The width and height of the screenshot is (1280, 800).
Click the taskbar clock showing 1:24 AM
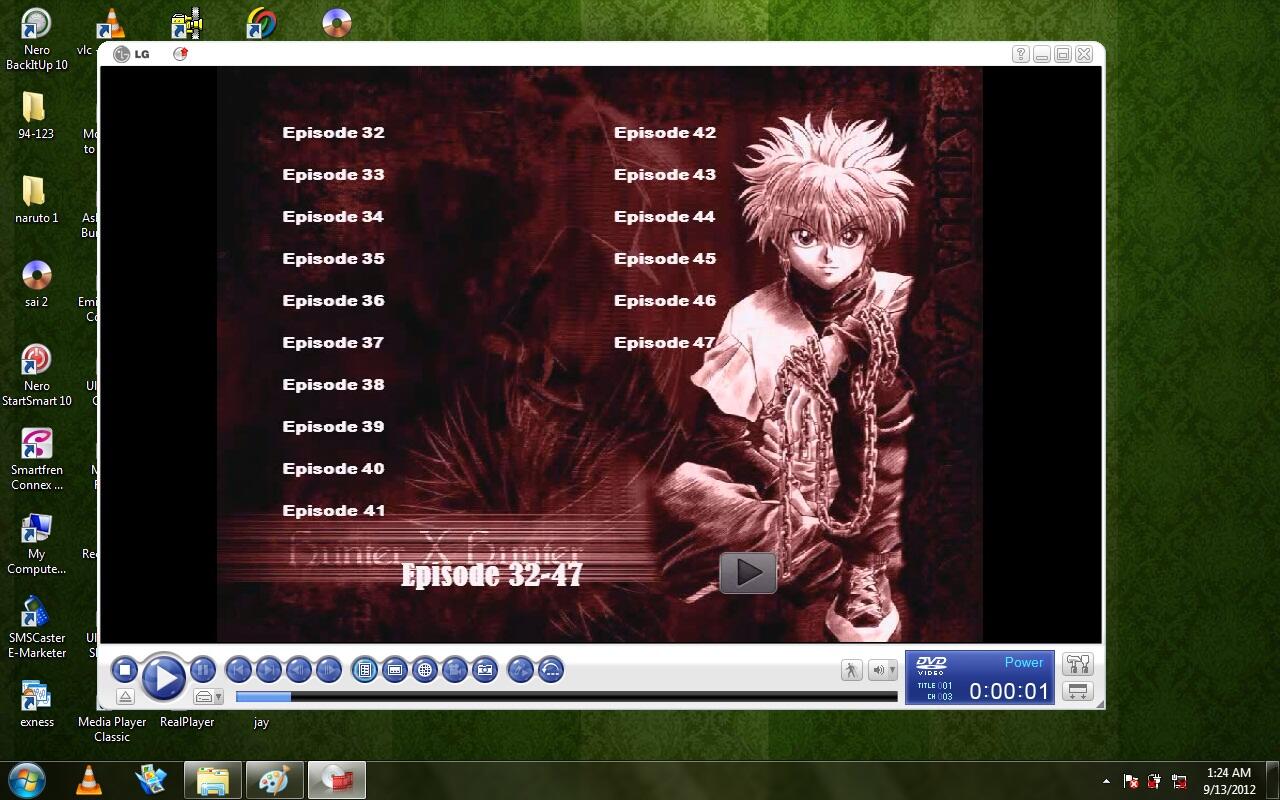[1229, 780]
